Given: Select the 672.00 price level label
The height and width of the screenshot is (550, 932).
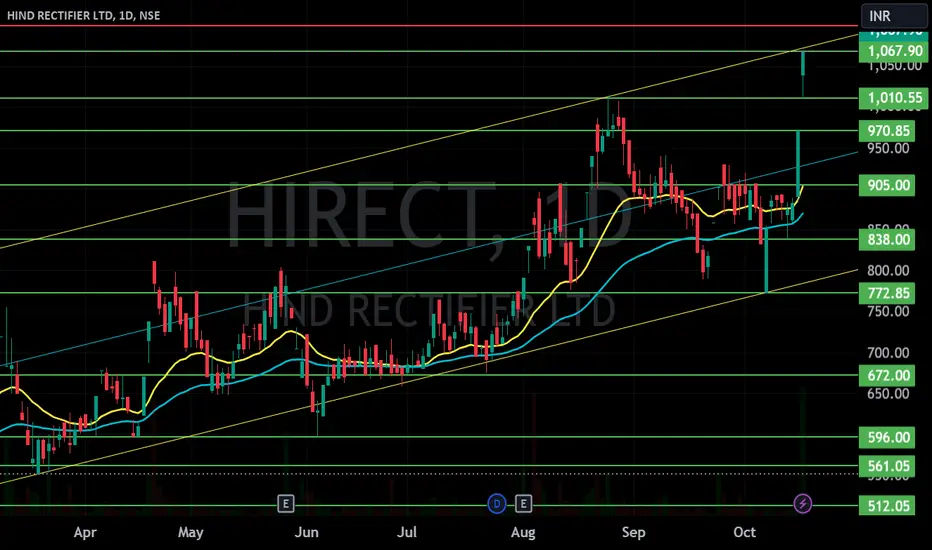Looking at the screenshot, I should click(887, 376).
